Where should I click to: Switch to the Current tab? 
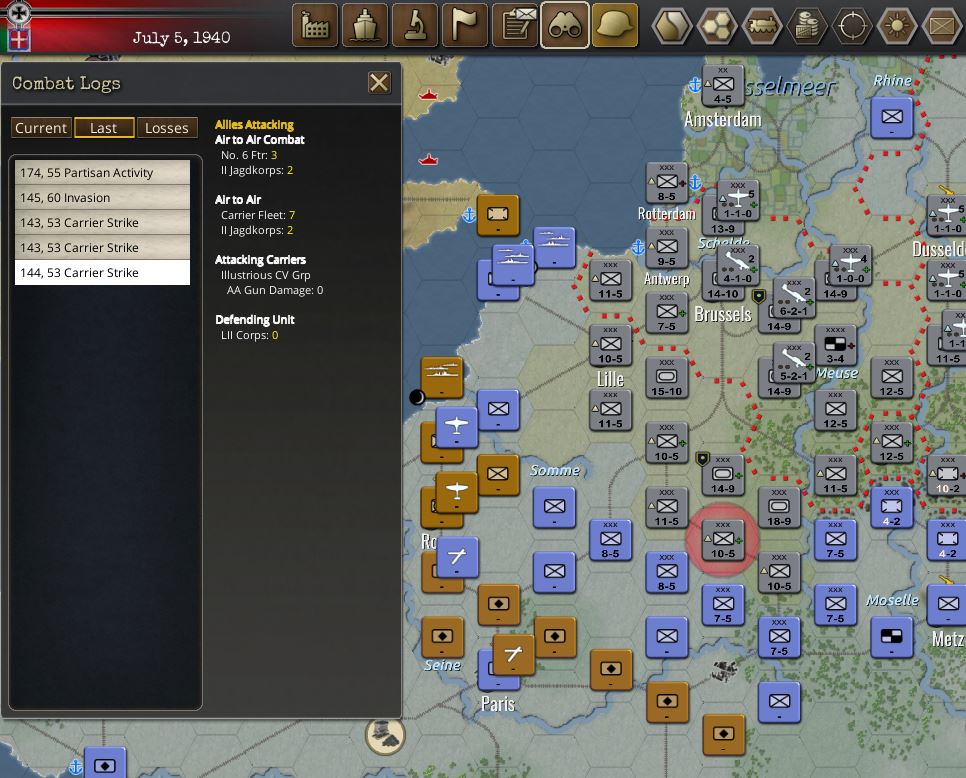(x=41, y=128)
